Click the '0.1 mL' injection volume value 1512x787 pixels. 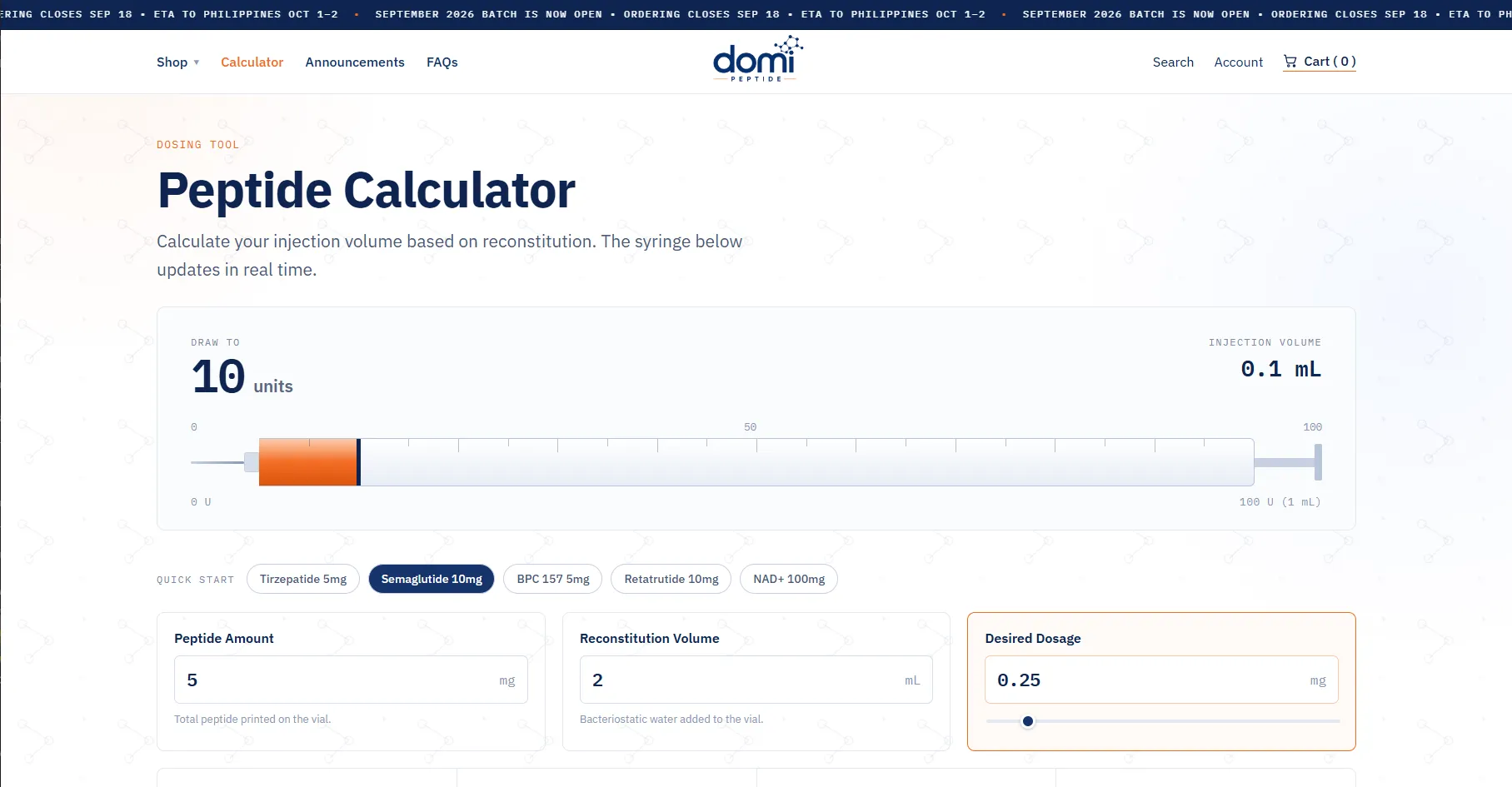[x=1280, y=369]
